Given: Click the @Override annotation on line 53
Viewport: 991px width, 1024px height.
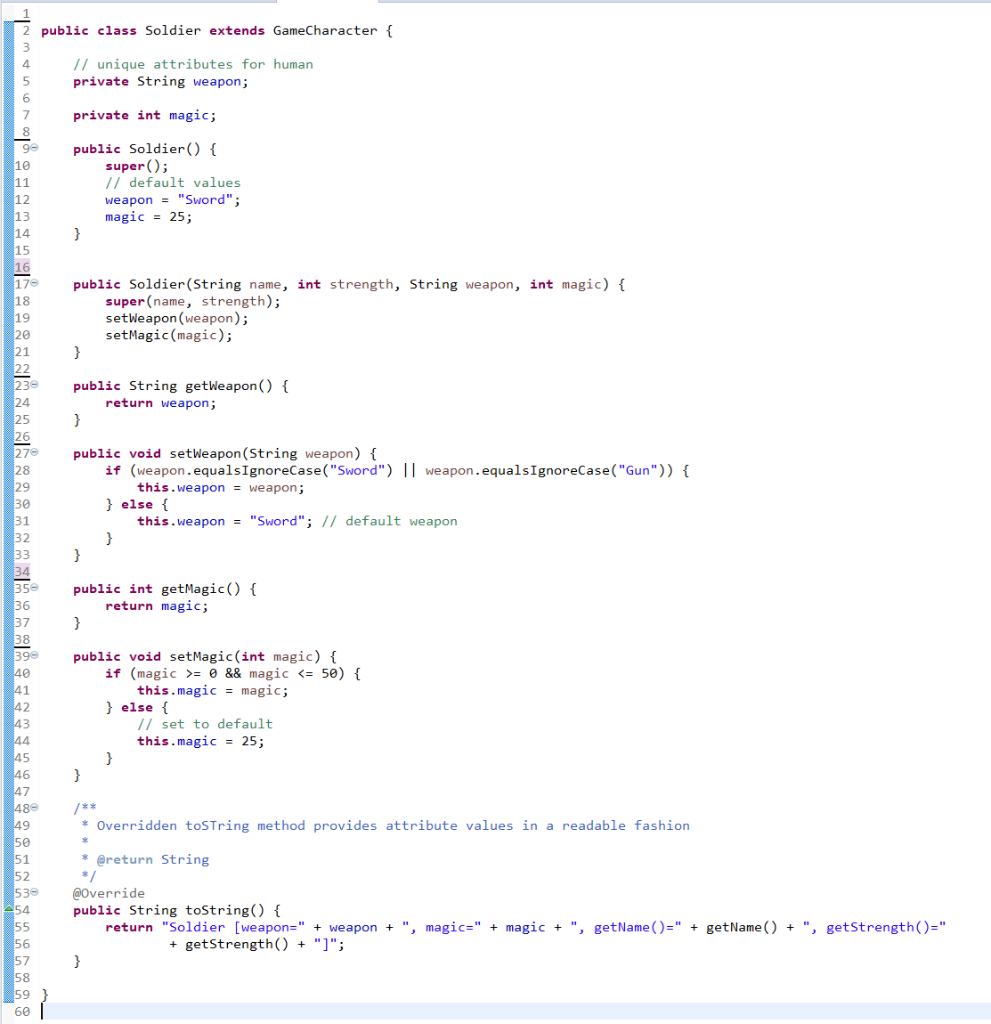Looking at the screenshot, I should point(109,893).
